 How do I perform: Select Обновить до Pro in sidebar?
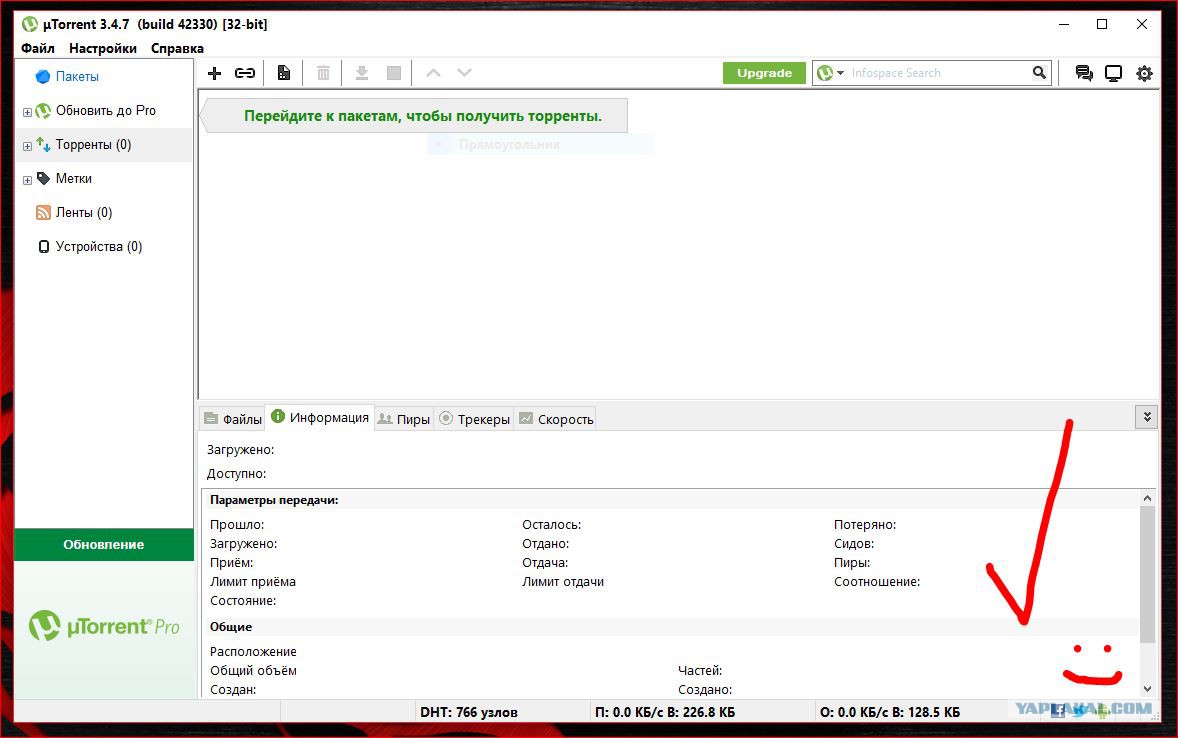pyautogui.click(x=106, y=110)
